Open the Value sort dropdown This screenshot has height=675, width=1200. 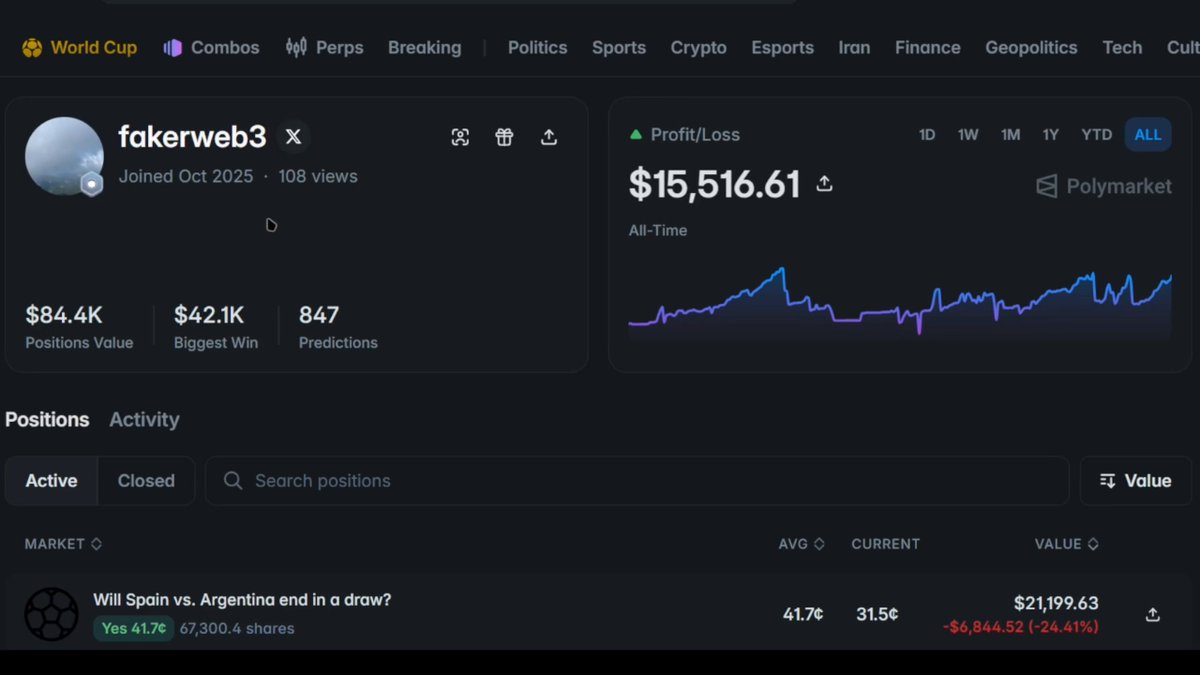1136,481
